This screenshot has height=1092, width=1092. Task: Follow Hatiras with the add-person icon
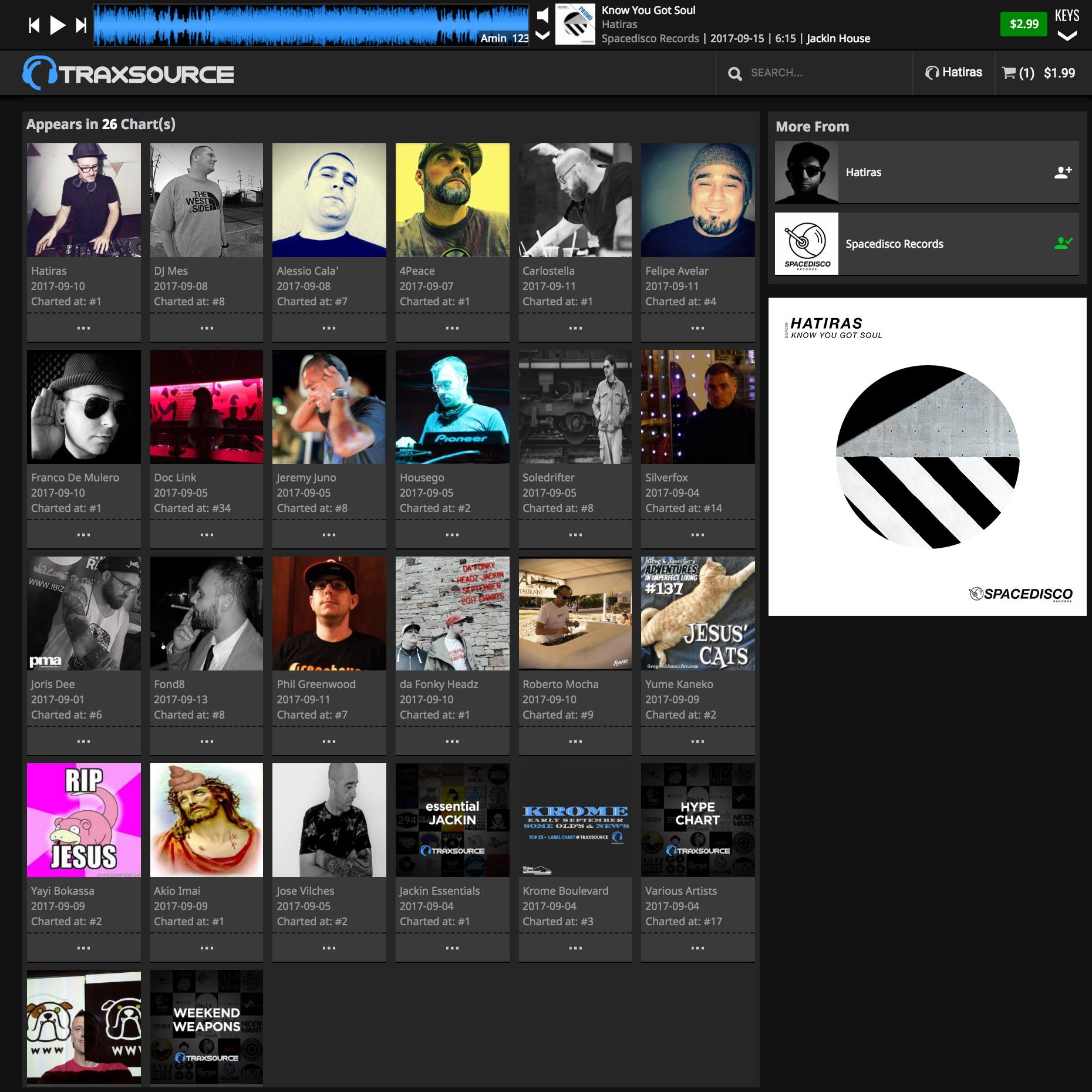click(1063, 172)
